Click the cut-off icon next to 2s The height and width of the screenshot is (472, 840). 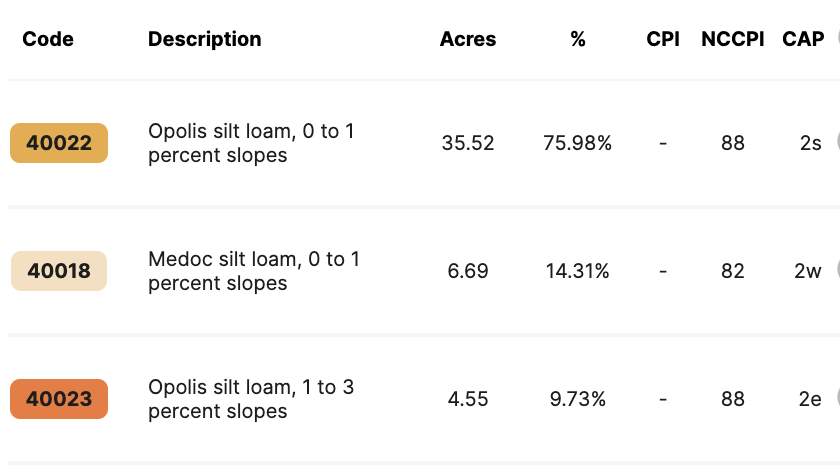837,143
